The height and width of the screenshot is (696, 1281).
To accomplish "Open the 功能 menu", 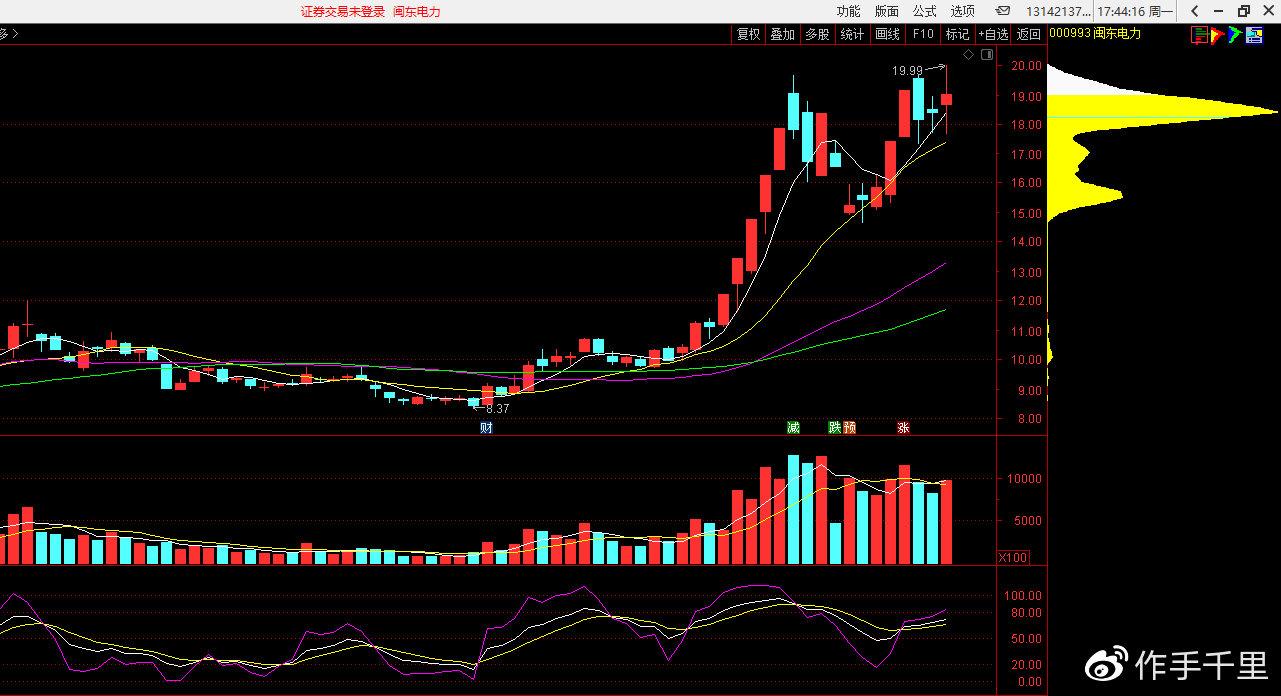I will 848,11.
